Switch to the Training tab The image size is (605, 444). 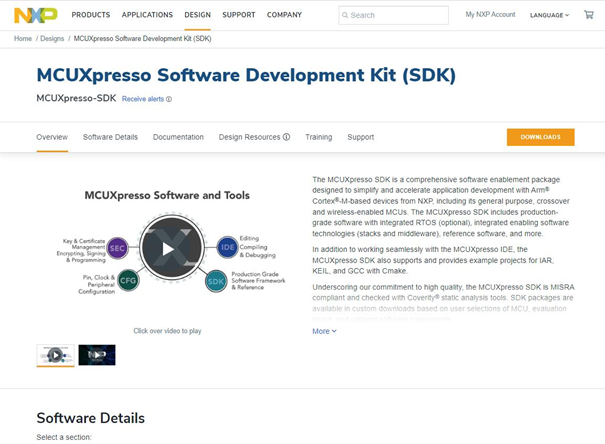319,137
